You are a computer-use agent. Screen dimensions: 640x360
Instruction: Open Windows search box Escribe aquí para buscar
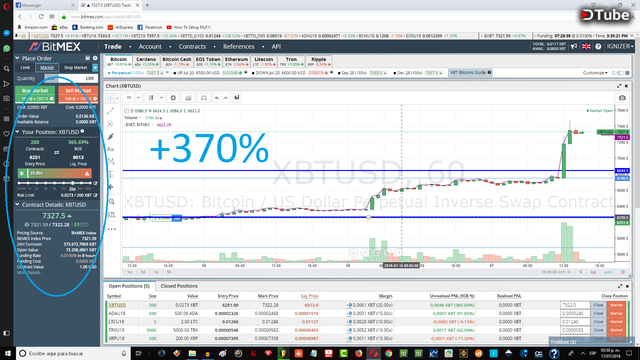pos(73,353)
